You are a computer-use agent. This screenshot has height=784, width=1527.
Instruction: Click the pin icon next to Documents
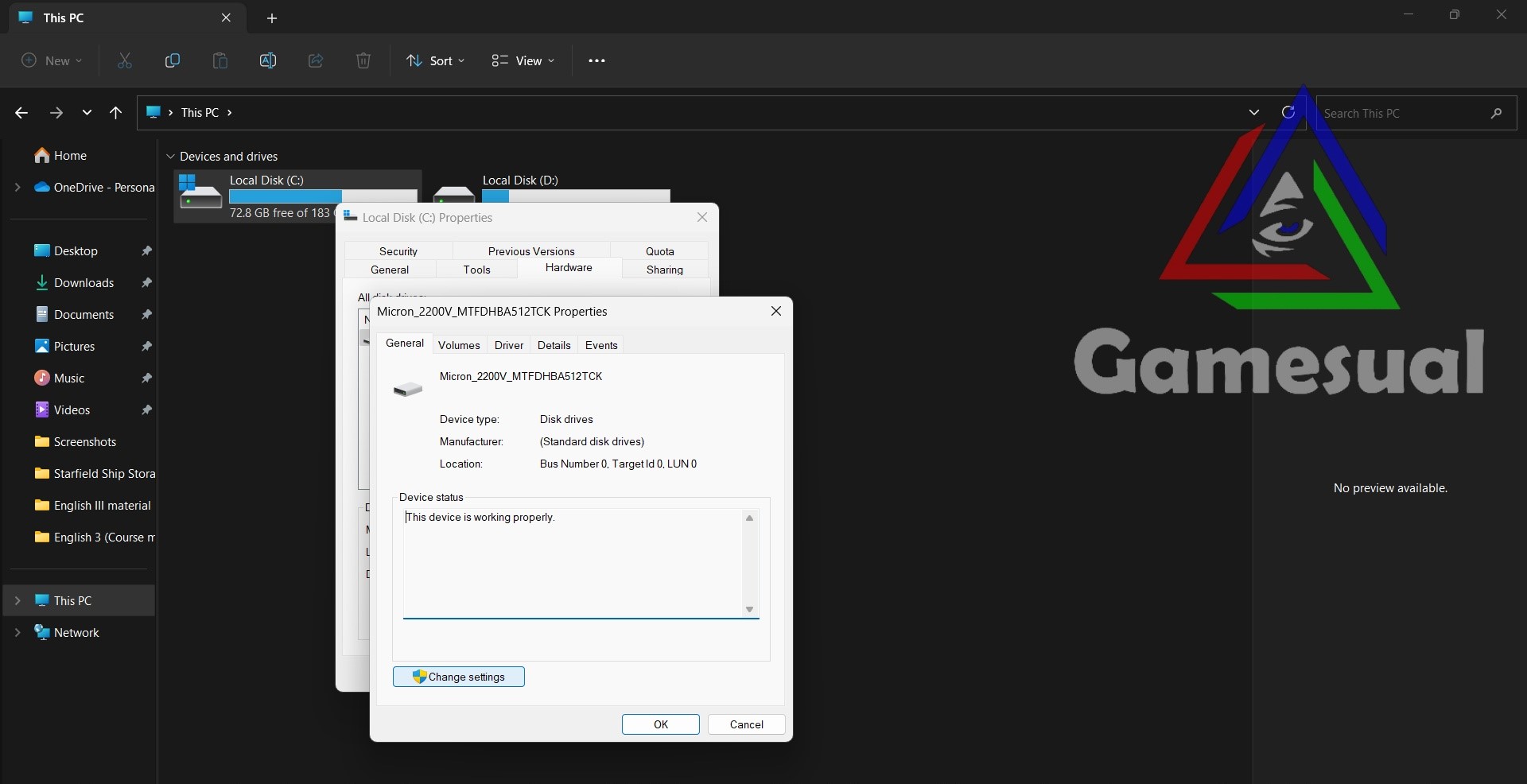(x=146, y=315)
